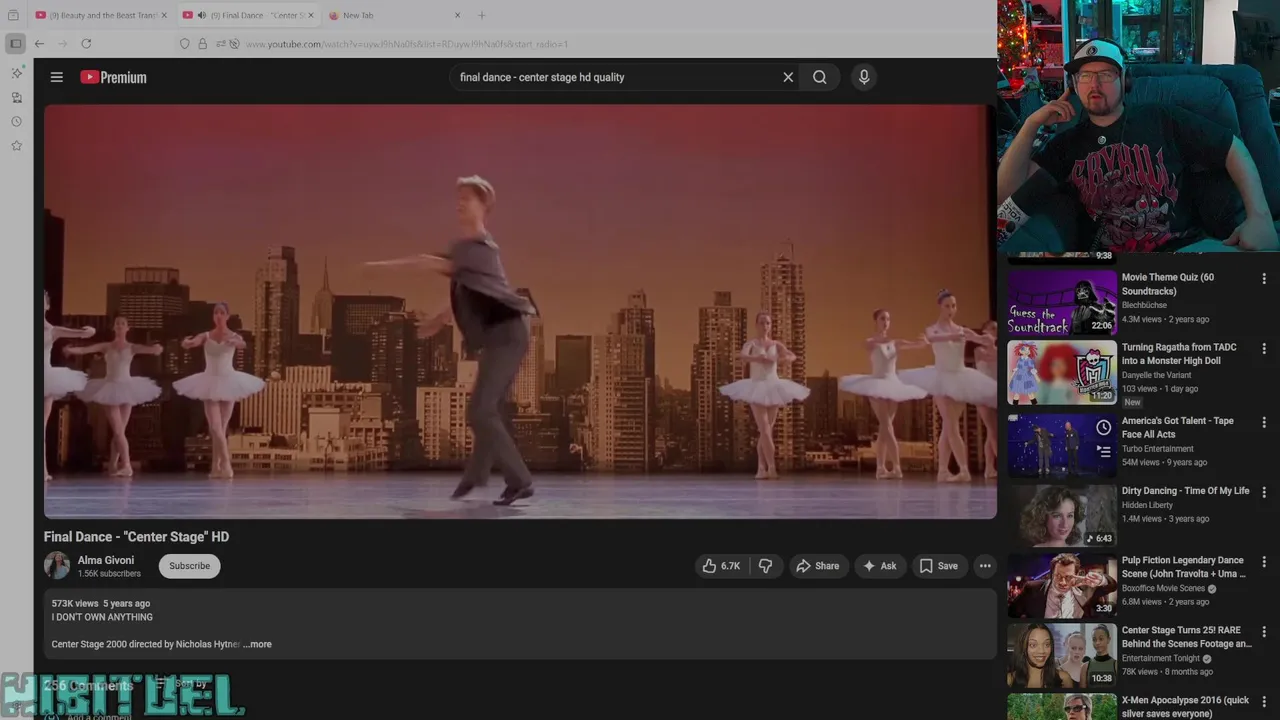Click the Turbo Entertainment channel name
Screen dimensions: 1280x720
click(x=1158, y=449)
